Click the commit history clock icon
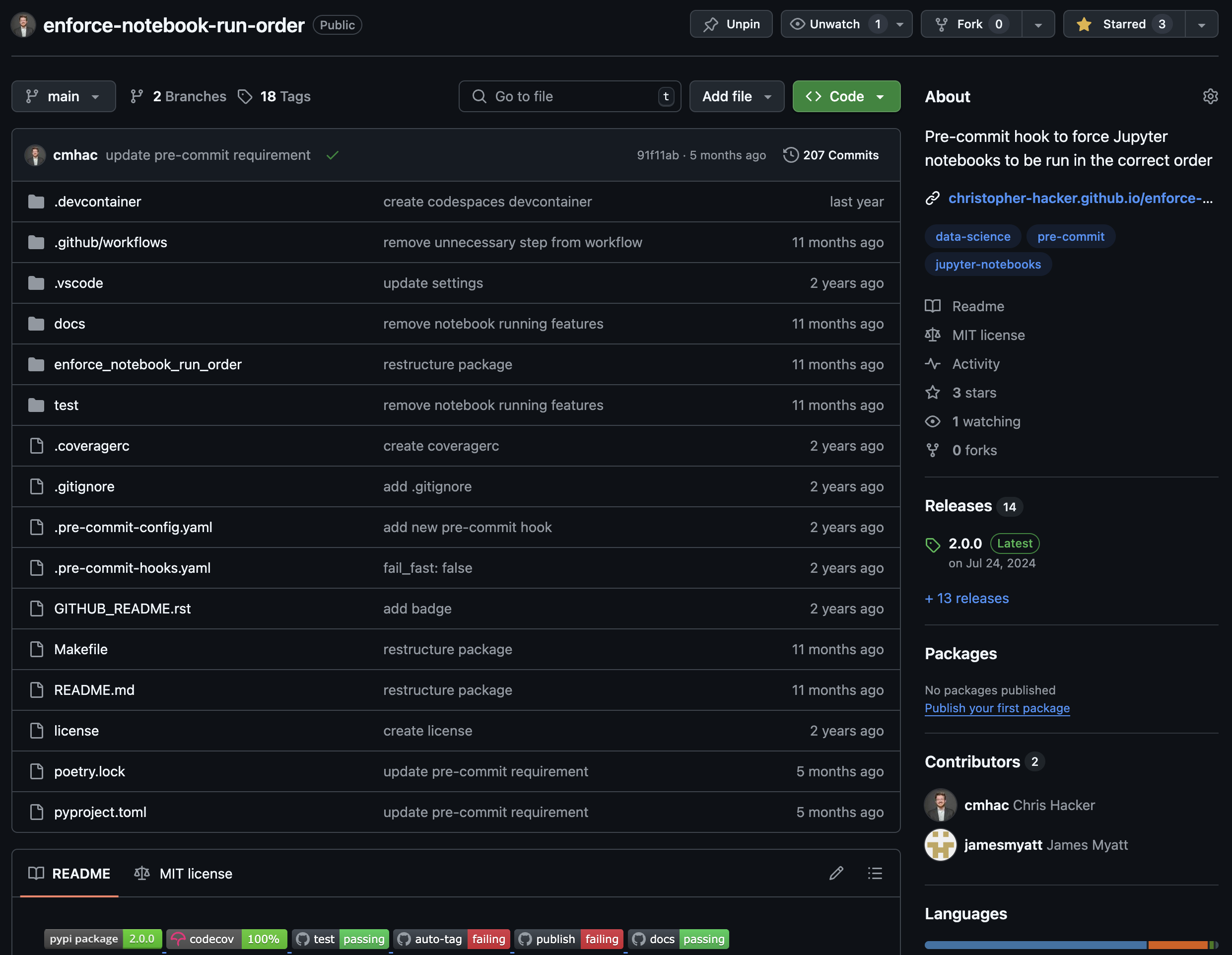1232x955 pixels. tap(791, 155)
